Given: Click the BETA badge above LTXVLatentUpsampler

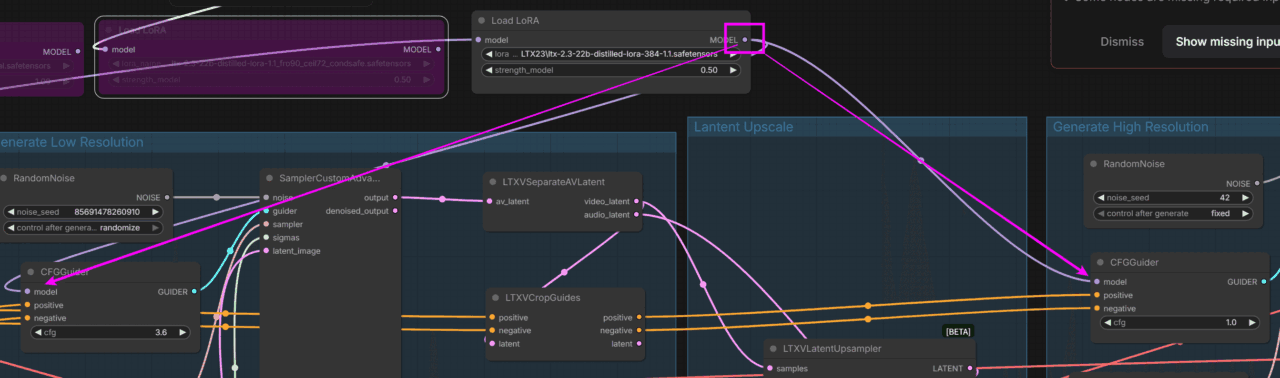Looking at the screenshot, I should tap(957, 331).
